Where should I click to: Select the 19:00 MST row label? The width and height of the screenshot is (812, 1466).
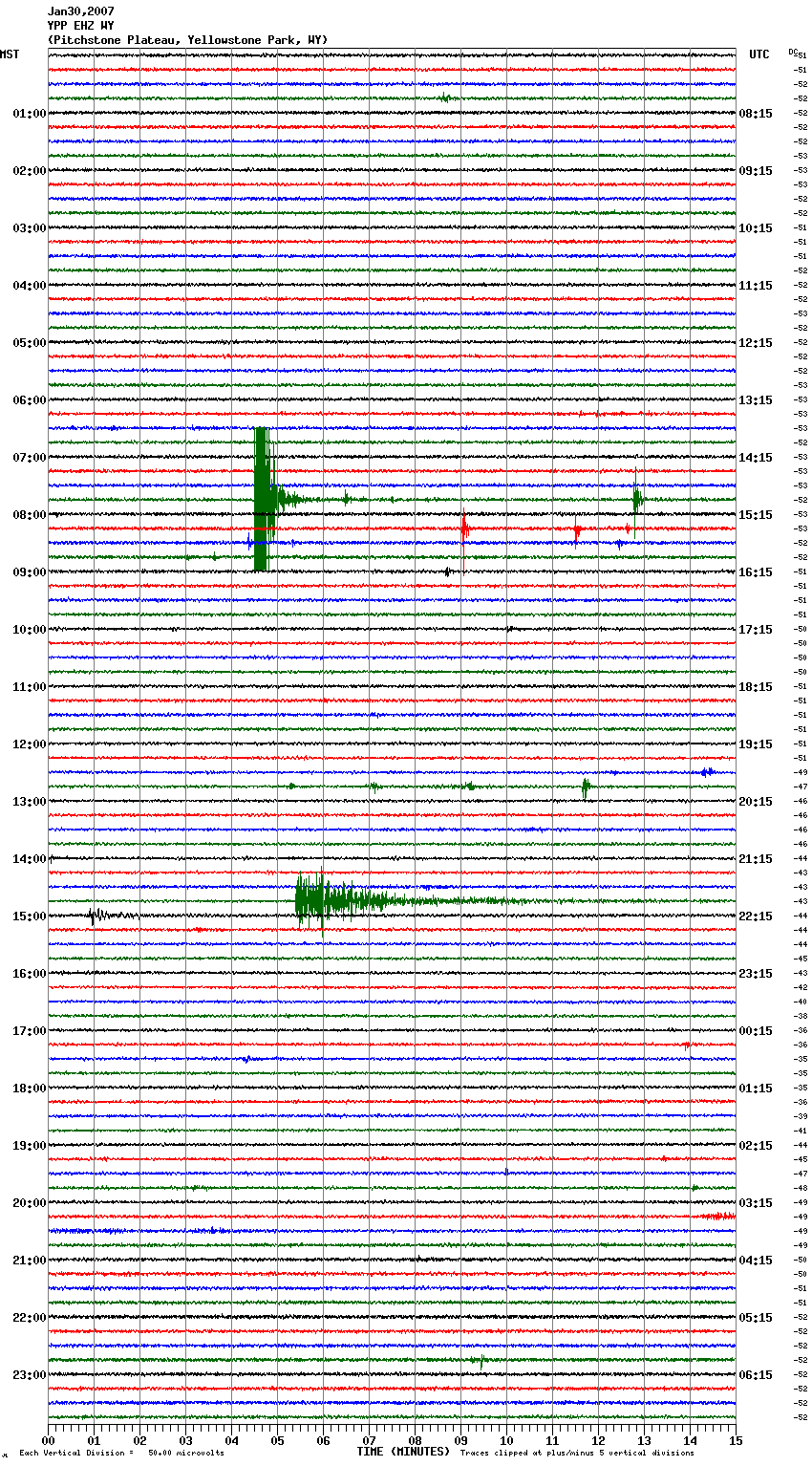point(29,1146)
